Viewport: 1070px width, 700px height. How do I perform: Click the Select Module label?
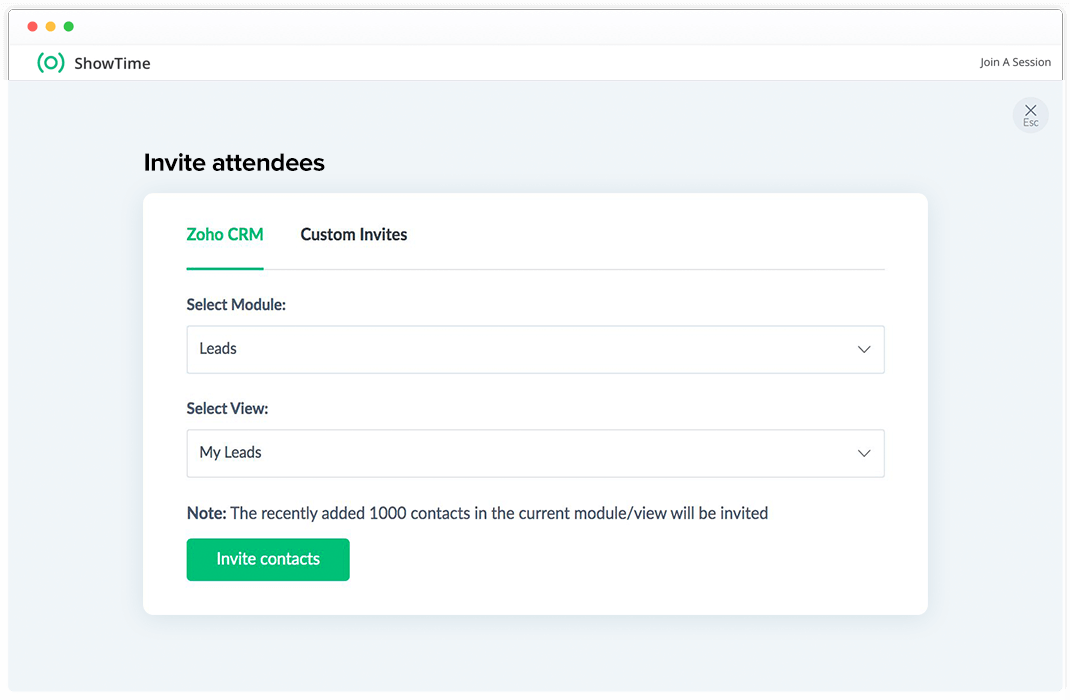click(236, 305)
